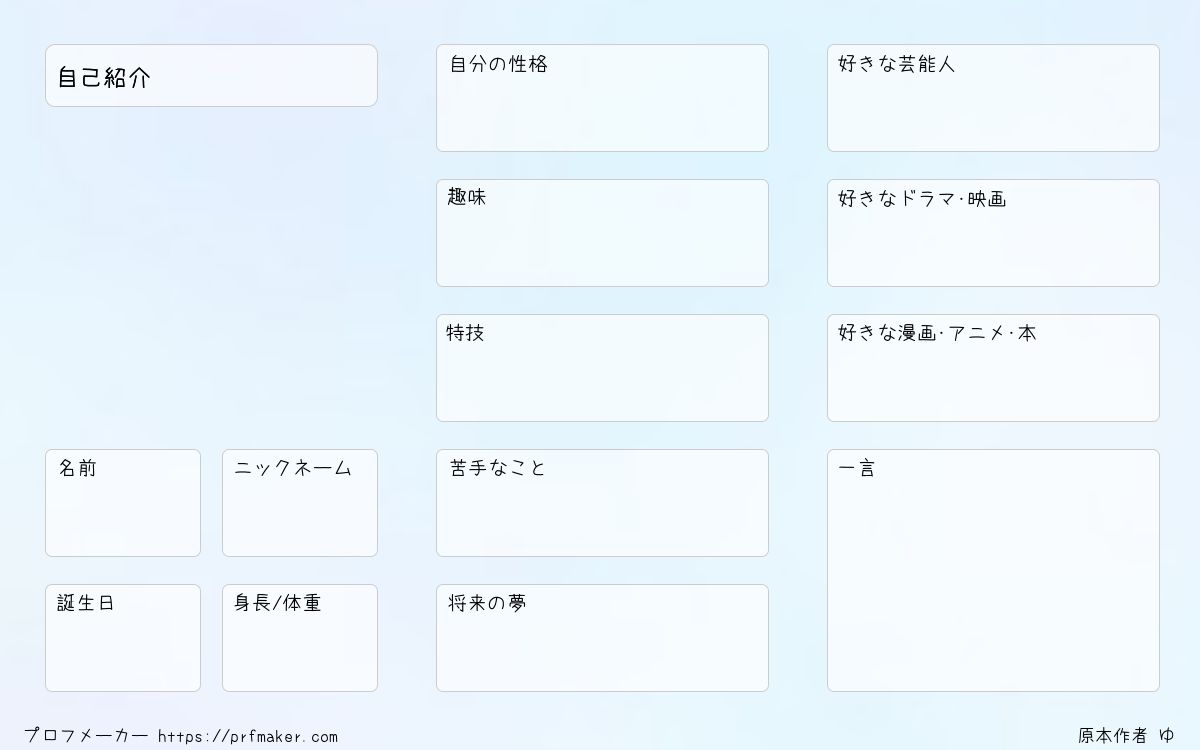Select the 名前 field box

coord(123,503)
